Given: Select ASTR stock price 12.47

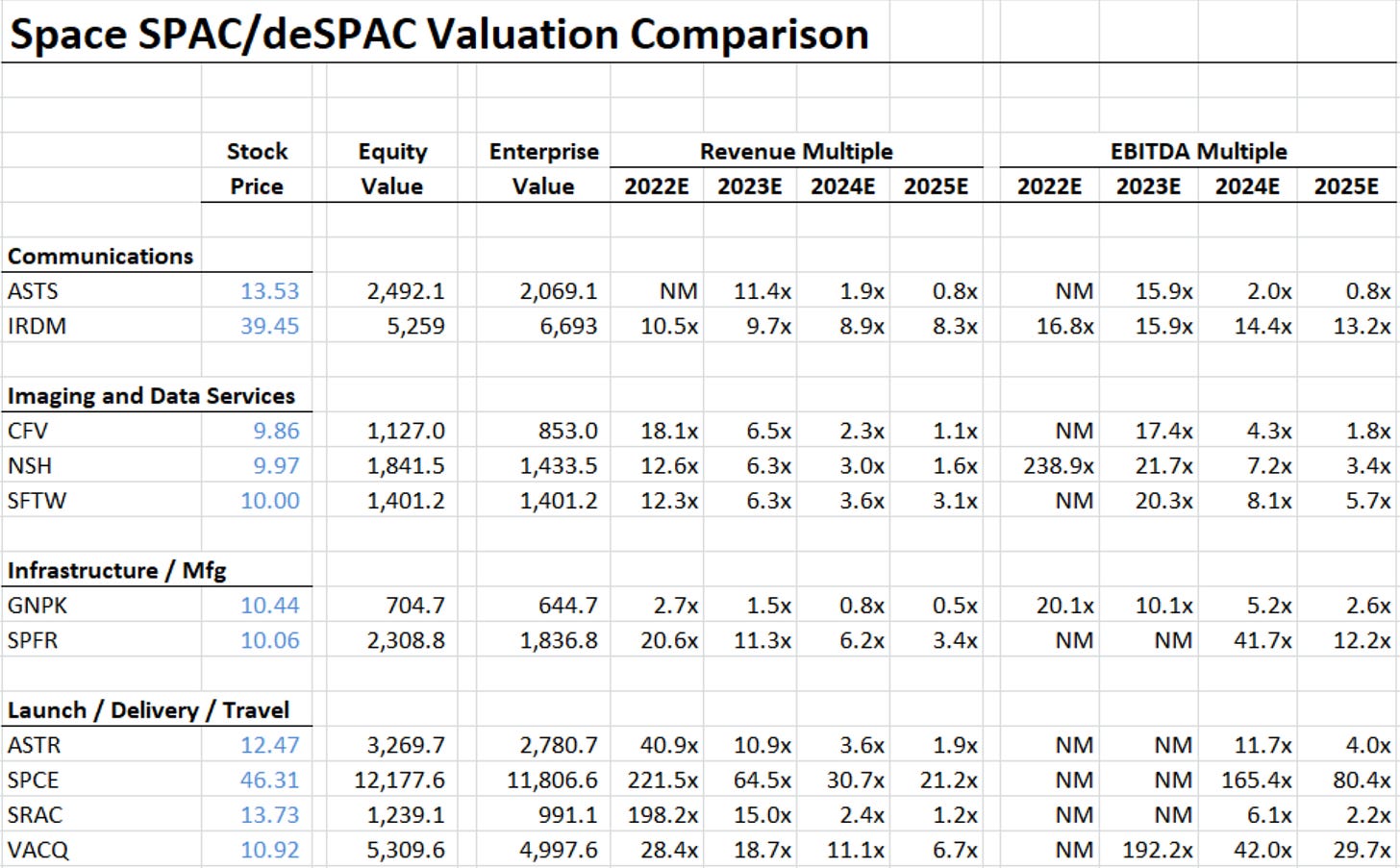Looking at the screenshot, I should tap(269, 745).
